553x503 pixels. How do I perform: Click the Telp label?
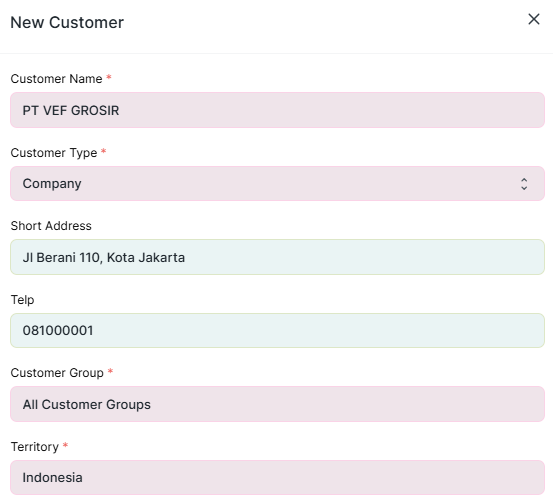pyautogui.click(x=23, y=300)
